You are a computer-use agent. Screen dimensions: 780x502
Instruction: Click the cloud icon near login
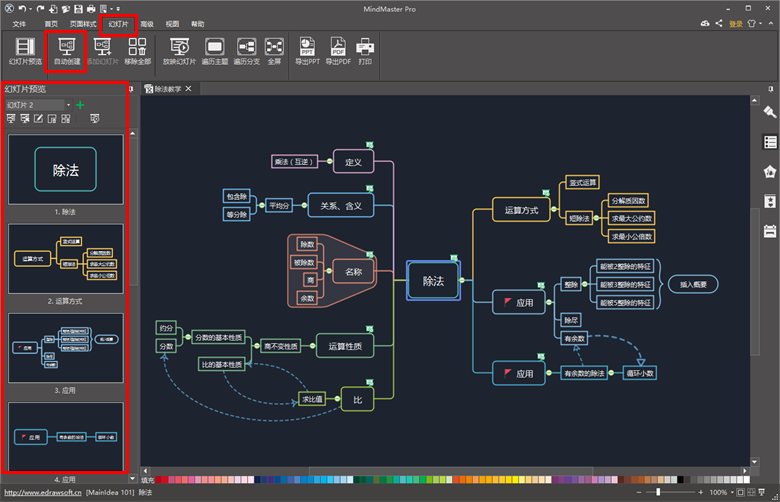pos(705,23)
